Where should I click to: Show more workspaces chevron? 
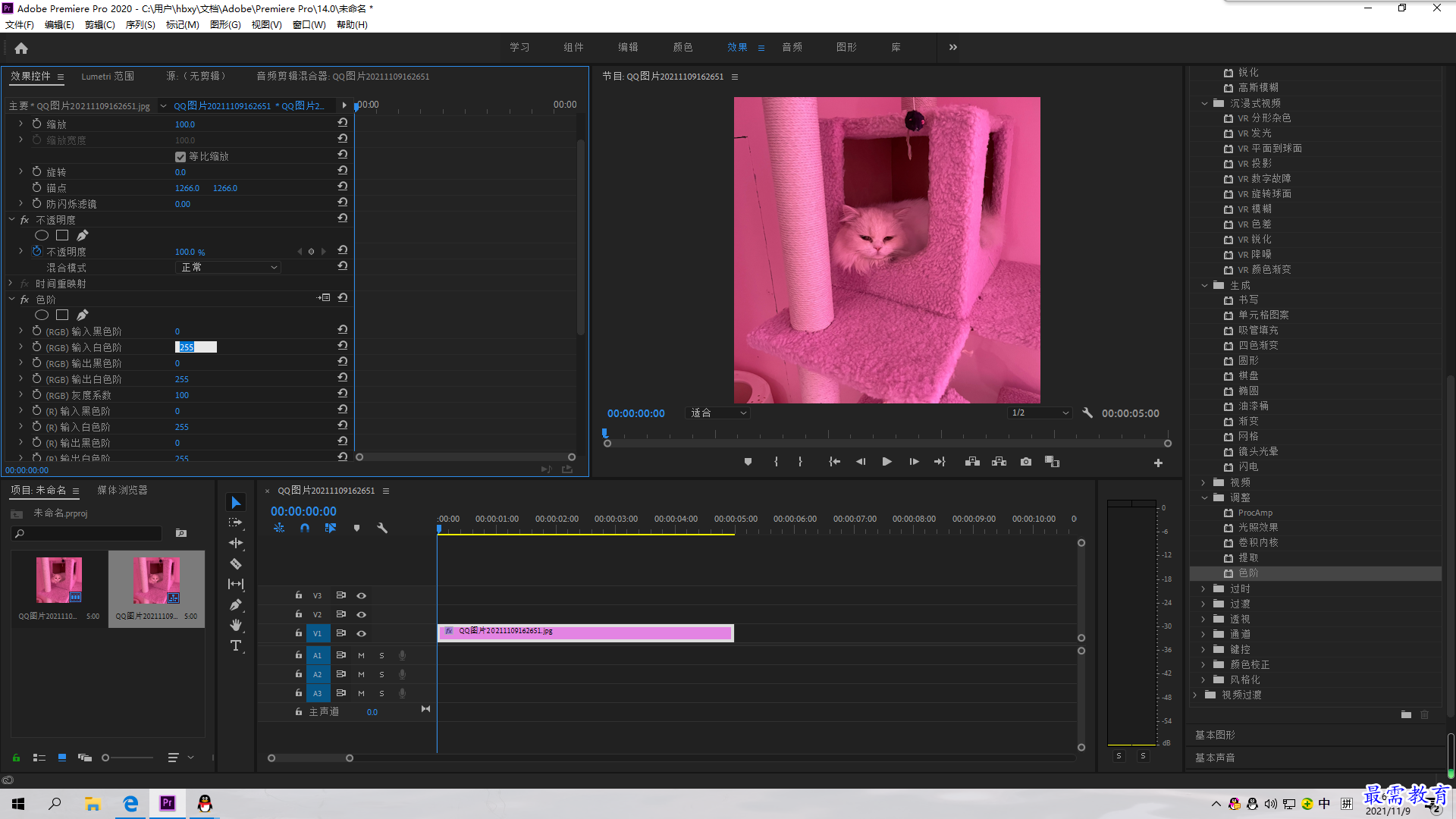952,47
